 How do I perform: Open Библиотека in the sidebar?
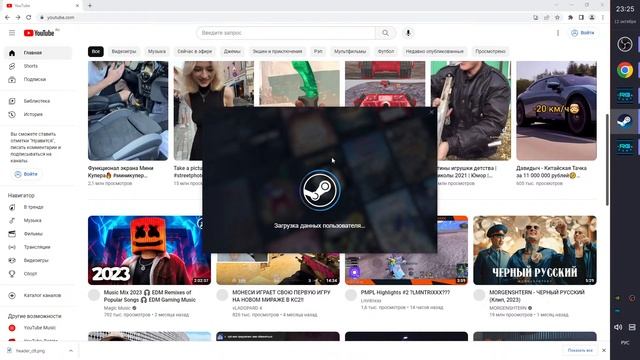(38, 101)
